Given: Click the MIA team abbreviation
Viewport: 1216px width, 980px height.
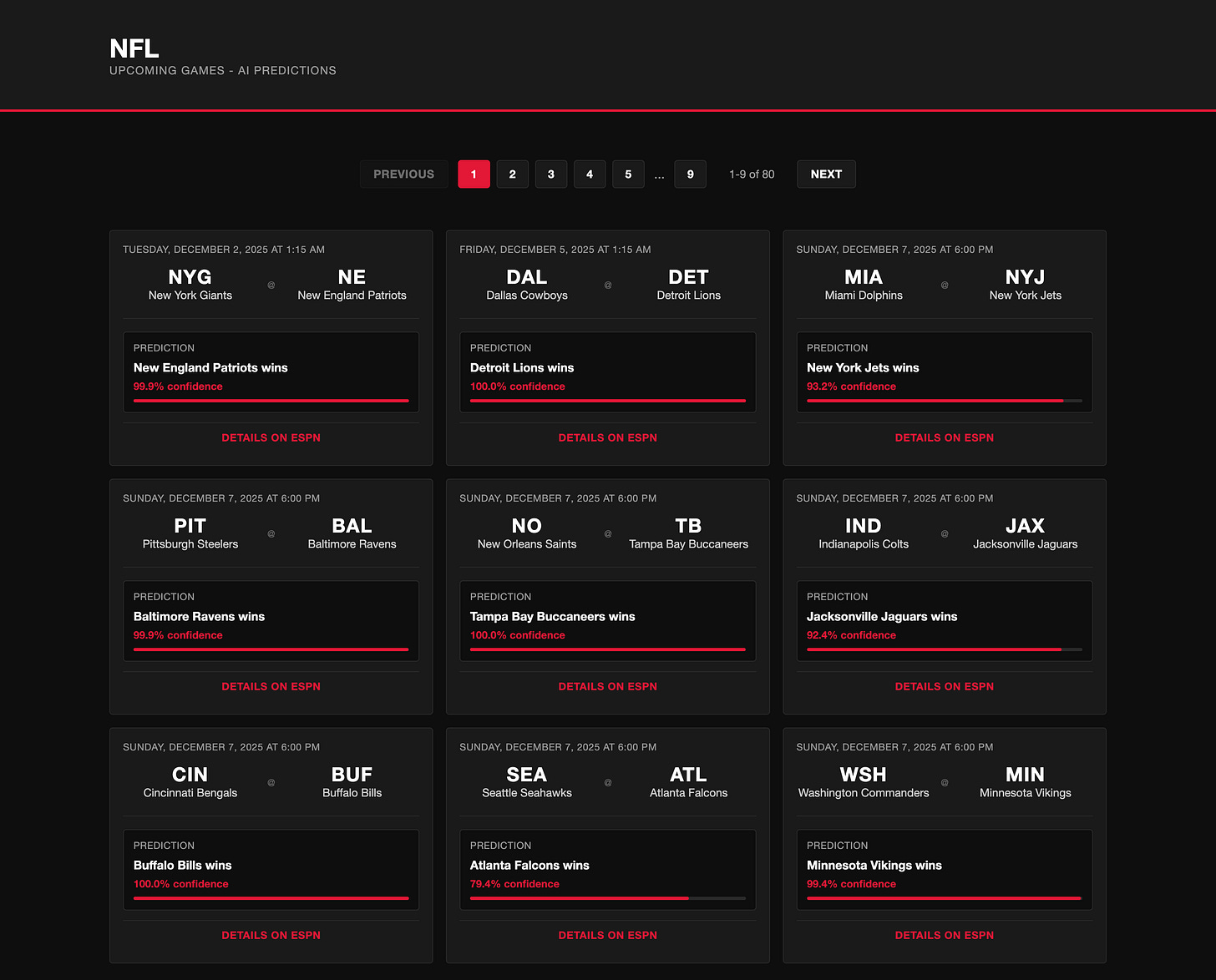Looking at the screenshot, I should [864, 277].
